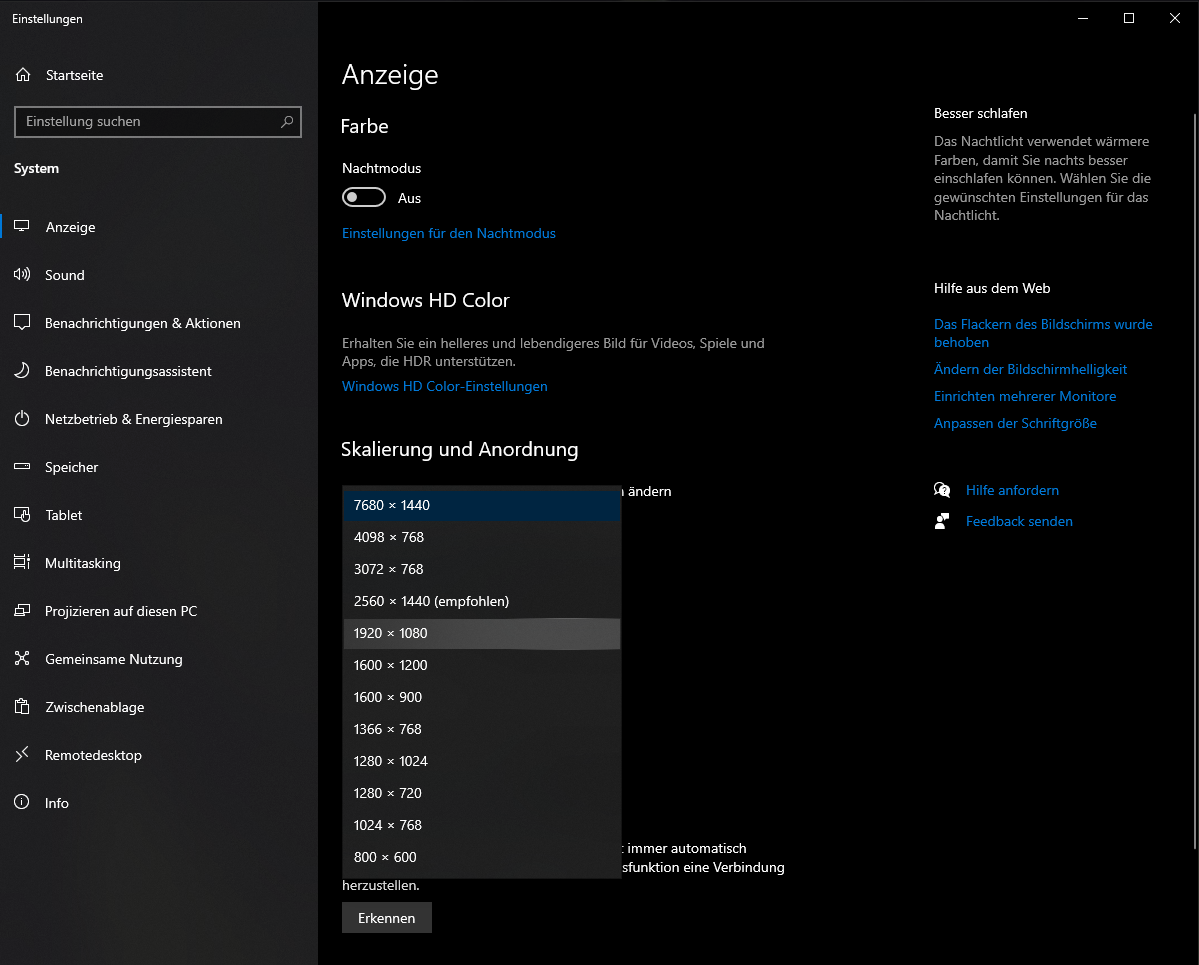Click the search magnifier icon

pyautogui.click(x=287, y=122)
